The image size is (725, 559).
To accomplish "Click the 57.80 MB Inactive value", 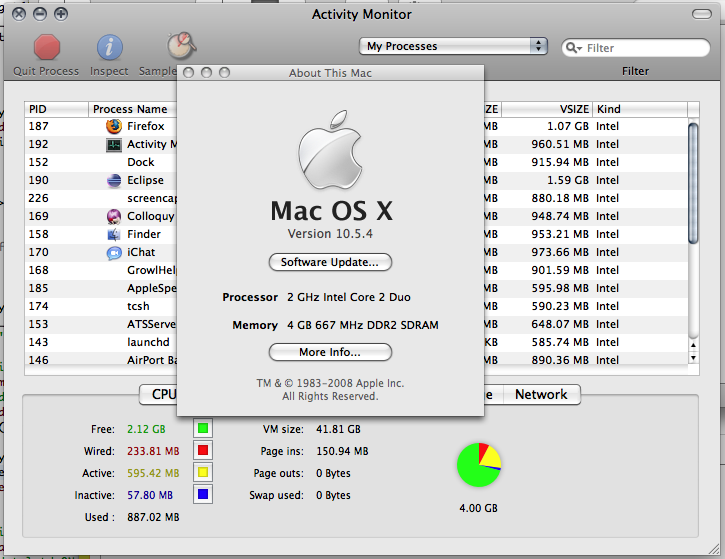I will click(150, 495).
